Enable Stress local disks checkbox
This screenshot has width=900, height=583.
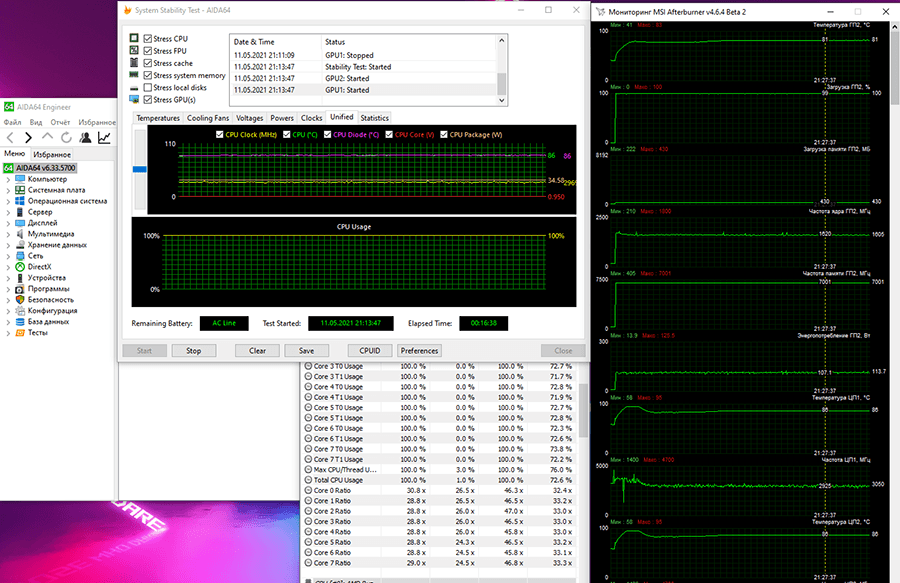pyautogui.click(x=148, y=87)
